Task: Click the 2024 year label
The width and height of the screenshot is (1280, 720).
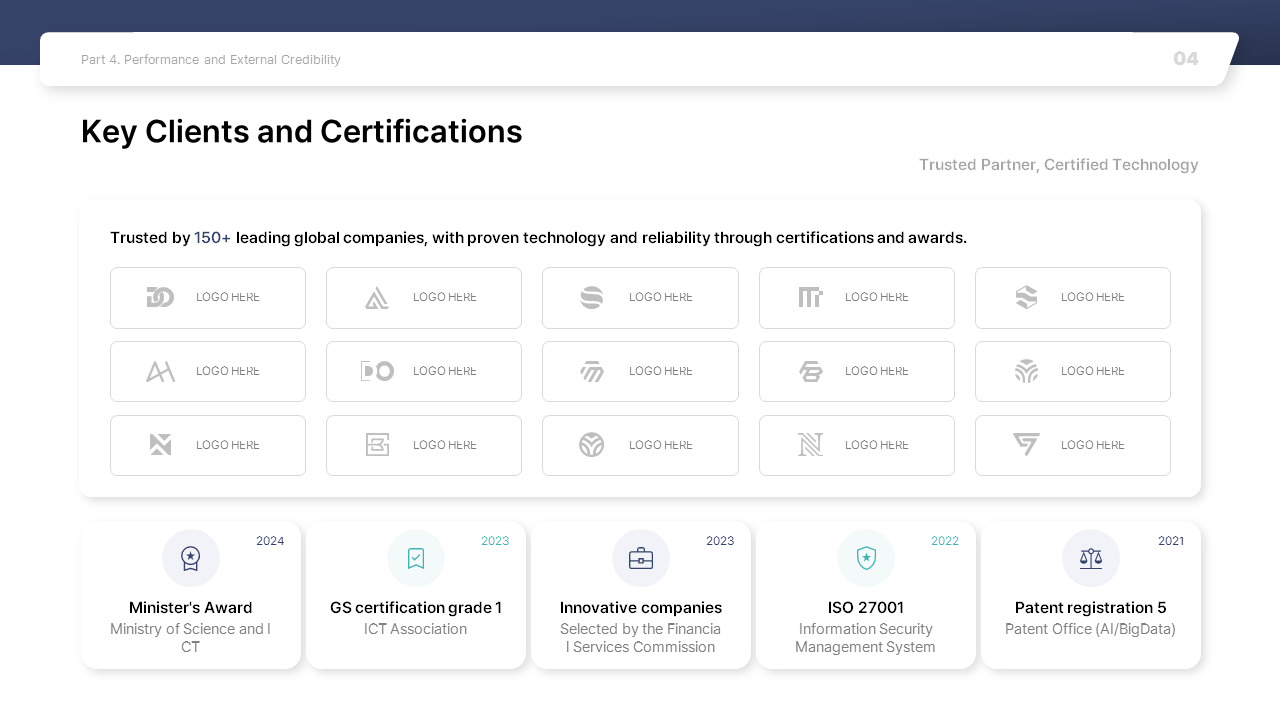Action: (270, 541)
